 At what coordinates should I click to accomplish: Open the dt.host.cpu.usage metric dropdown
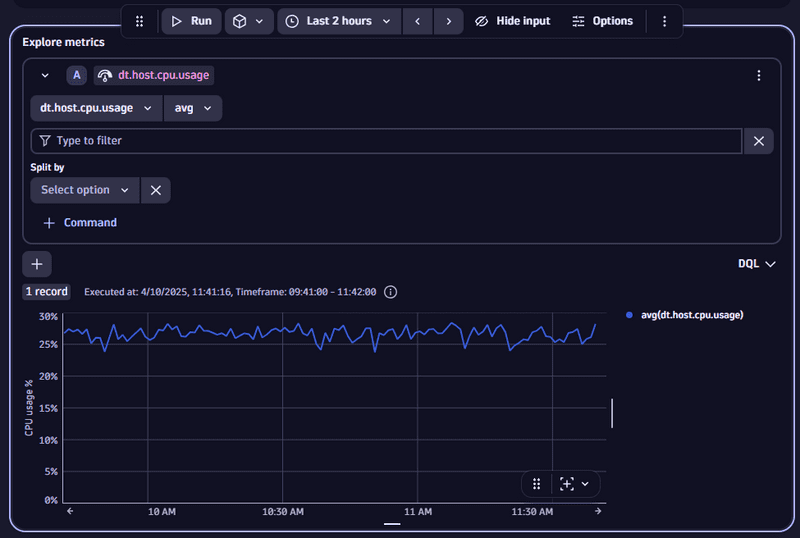[96, 108]
